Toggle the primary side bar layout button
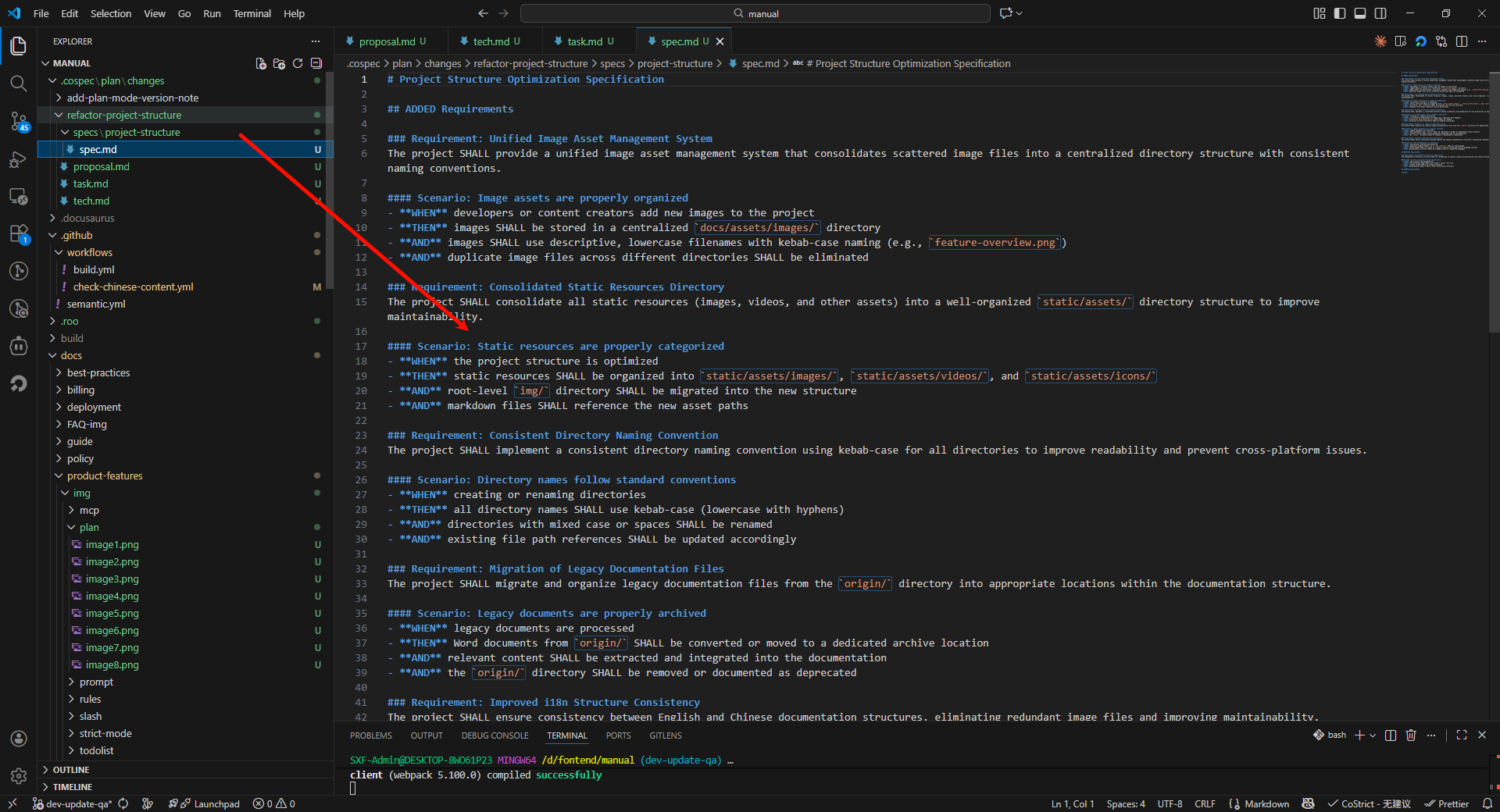The image size is (1500, 812). click(x=1340, y=13)
